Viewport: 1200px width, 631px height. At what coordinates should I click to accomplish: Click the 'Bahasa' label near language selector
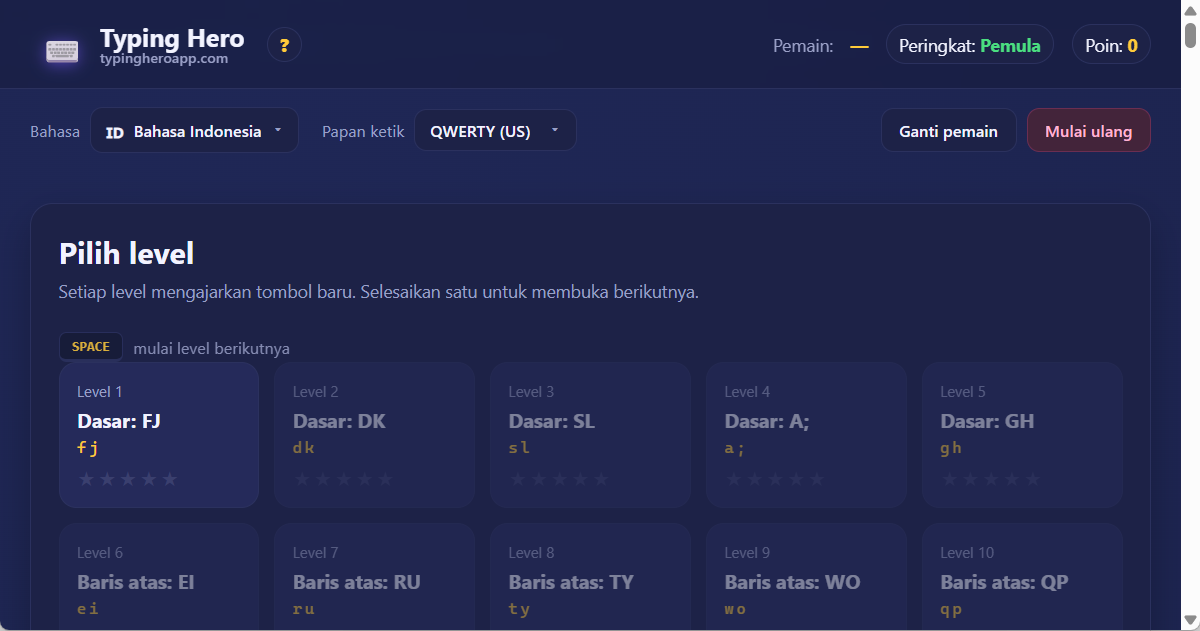click(55, 131)
